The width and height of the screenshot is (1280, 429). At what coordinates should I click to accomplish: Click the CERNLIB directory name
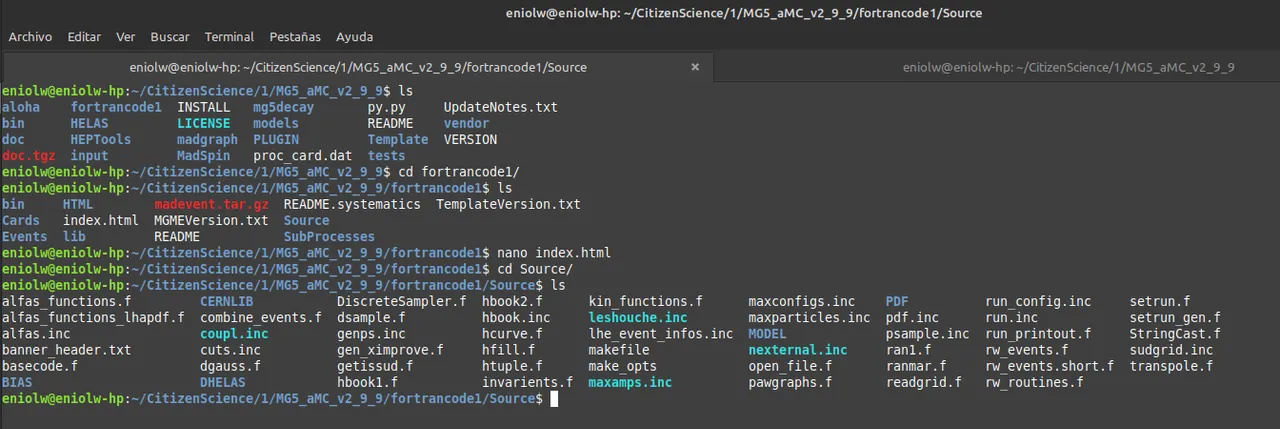click(x=226, y=301)
